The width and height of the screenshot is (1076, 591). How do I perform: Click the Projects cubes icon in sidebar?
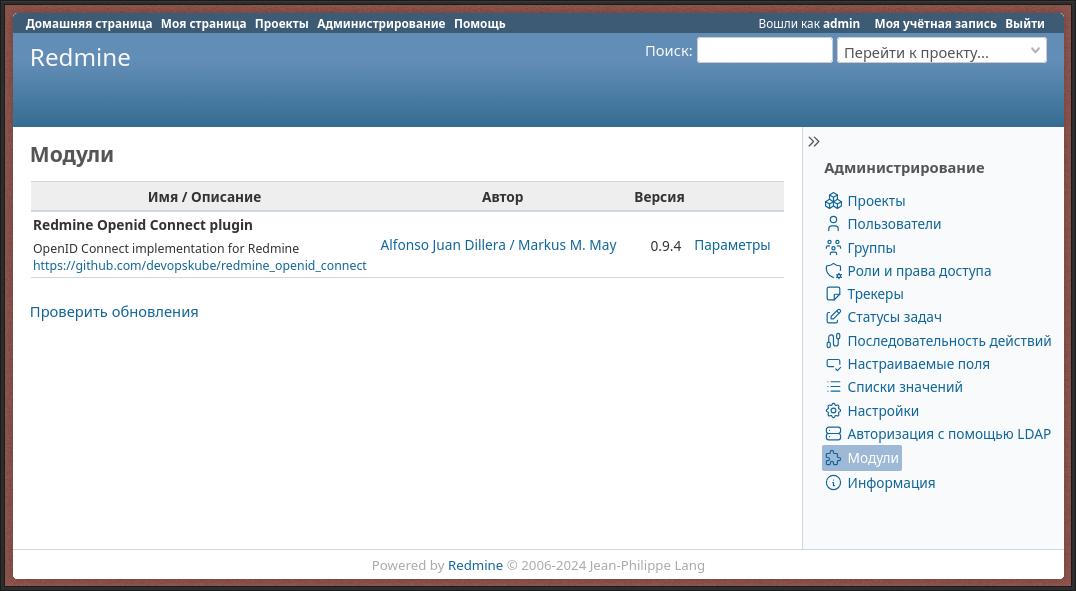click(x=833, y=201)
